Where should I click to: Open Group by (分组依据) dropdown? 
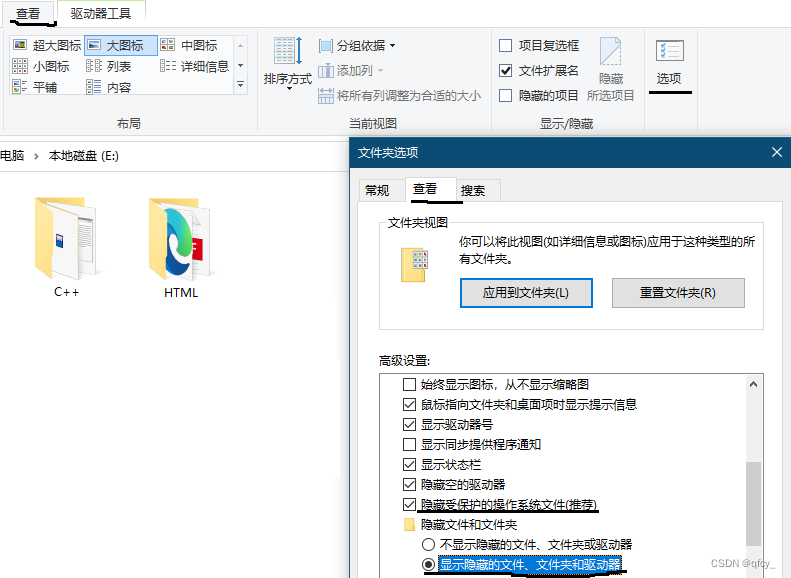click(357, 46)
